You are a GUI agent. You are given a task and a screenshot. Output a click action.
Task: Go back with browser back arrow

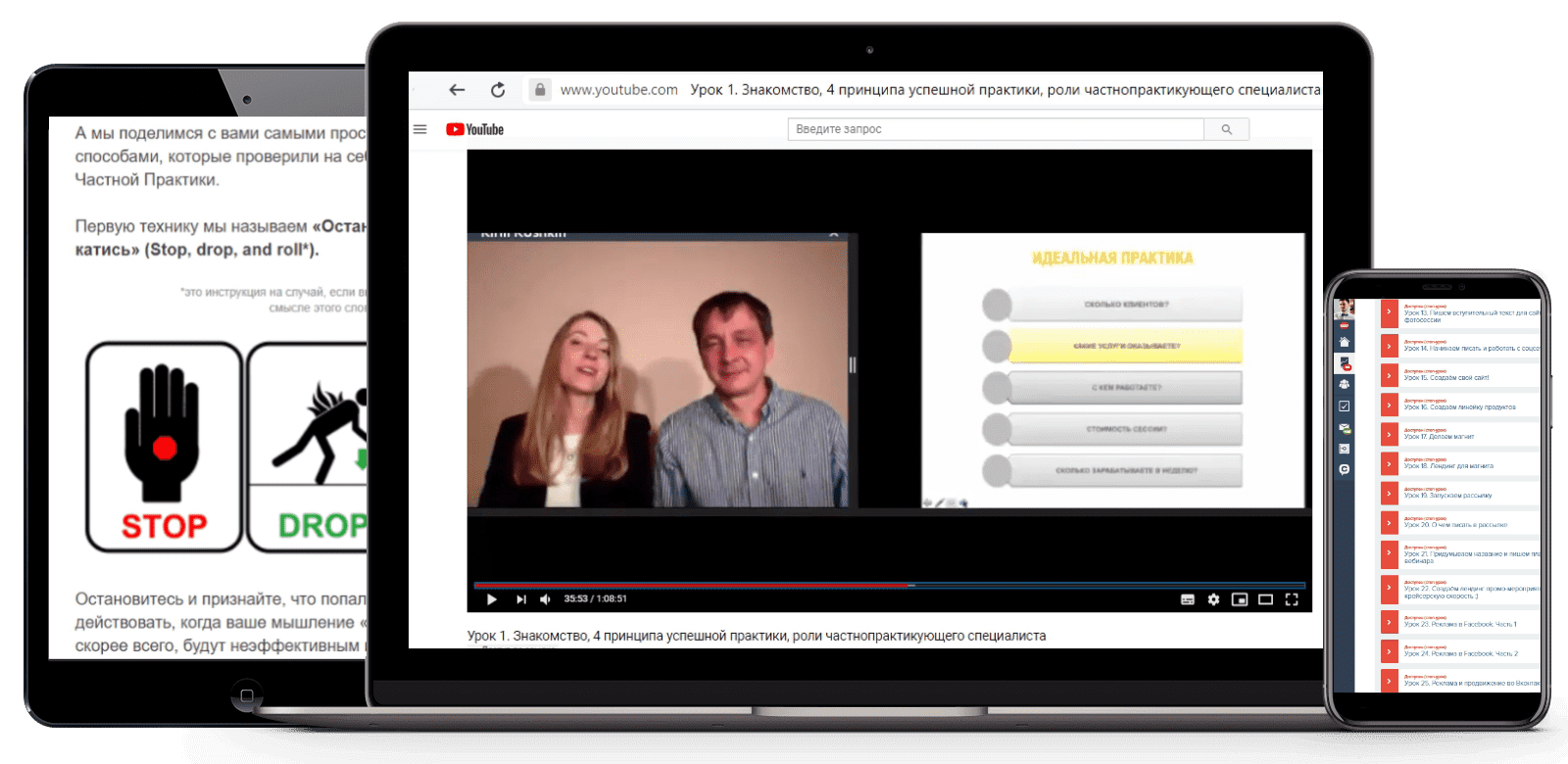pos(457,90)
